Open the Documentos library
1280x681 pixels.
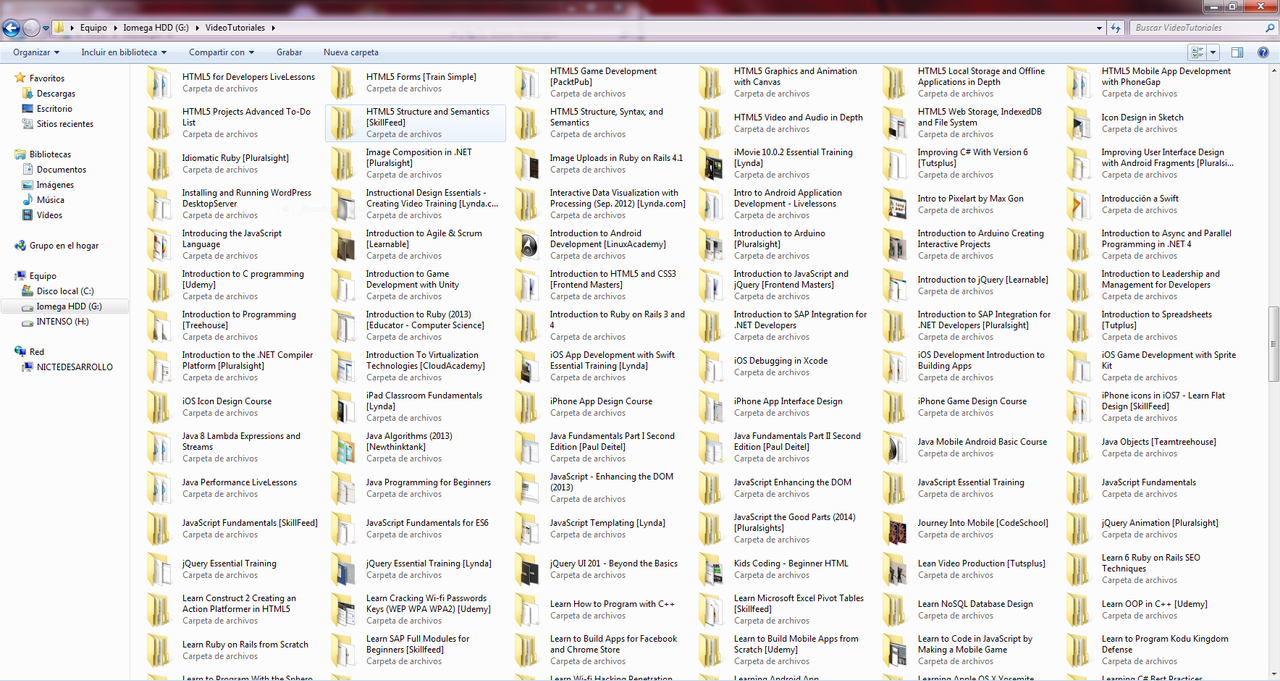[x=62, y=169]
